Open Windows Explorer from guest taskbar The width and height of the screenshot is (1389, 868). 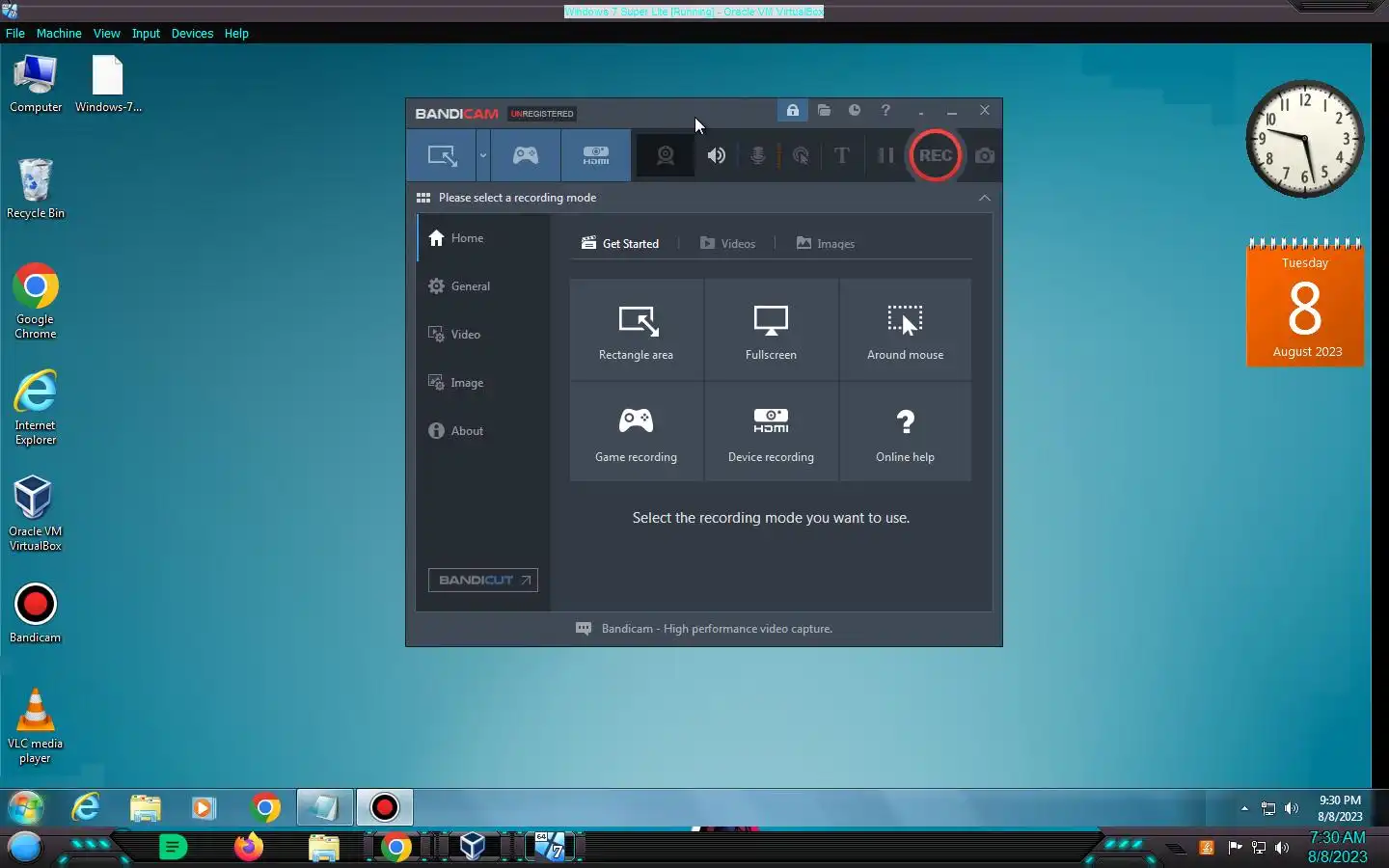click(146, 807)
